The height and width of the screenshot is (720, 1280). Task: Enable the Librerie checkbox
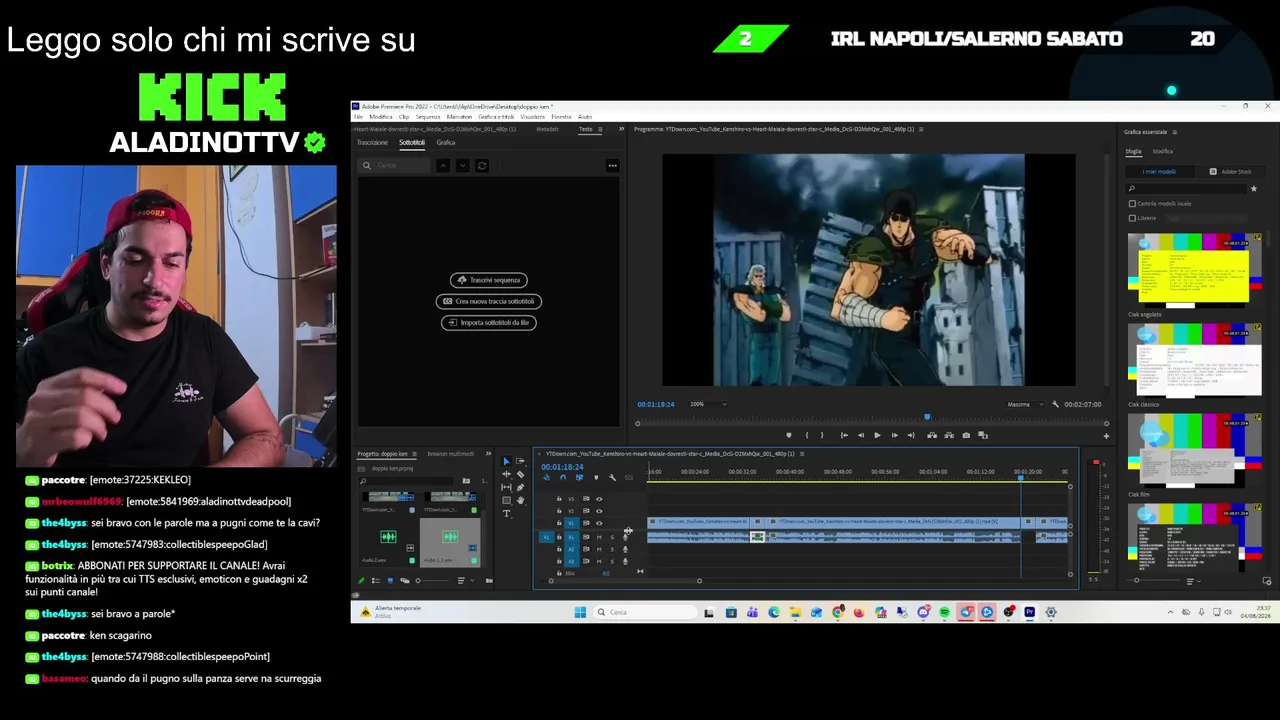(1132, 218)
